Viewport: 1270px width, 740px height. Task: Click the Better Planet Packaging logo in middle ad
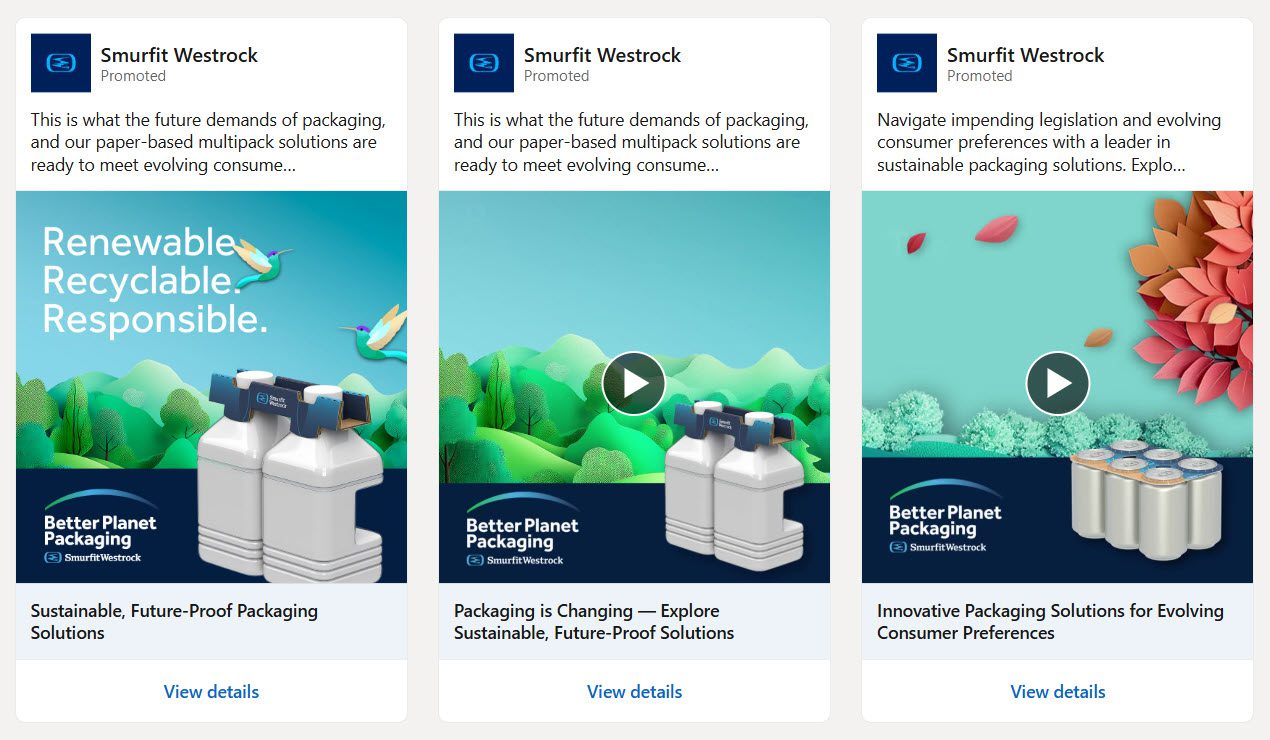click(522, 530)
